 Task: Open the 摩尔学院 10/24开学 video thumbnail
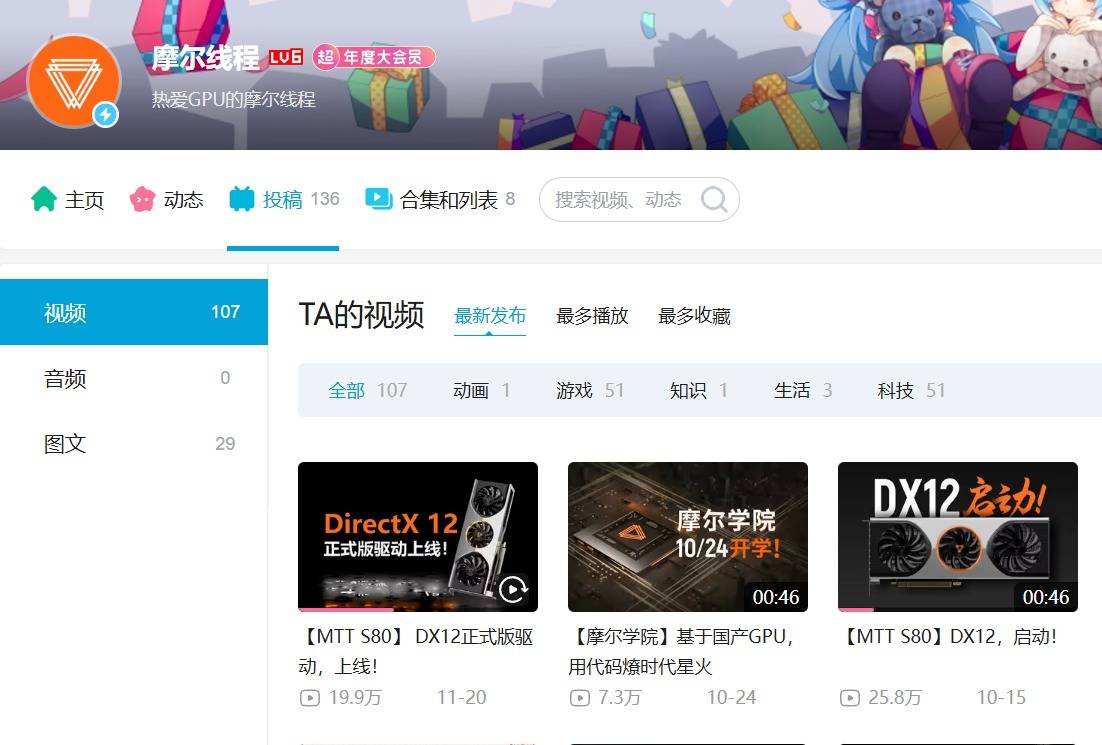687,536
